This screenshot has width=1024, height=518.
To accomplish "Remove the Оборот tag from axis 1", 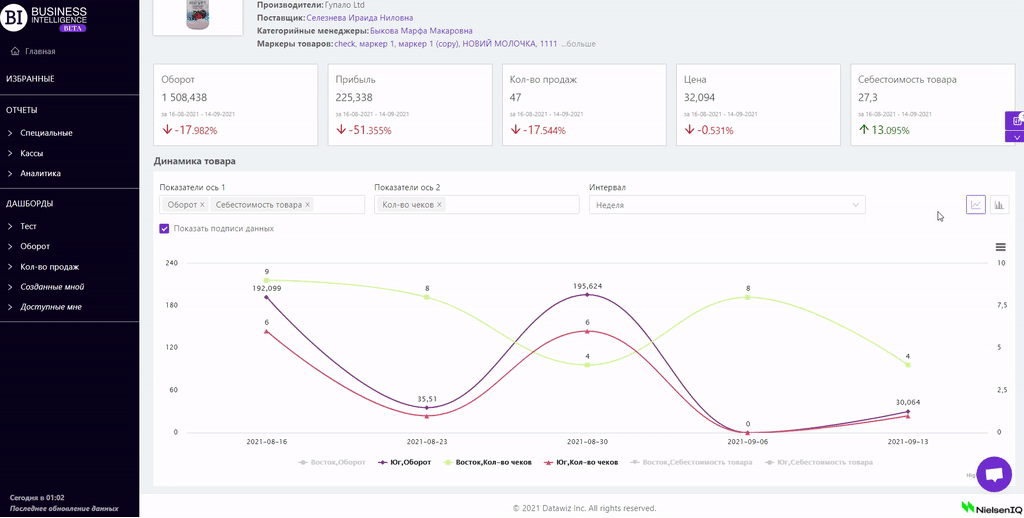I will 202,205.
